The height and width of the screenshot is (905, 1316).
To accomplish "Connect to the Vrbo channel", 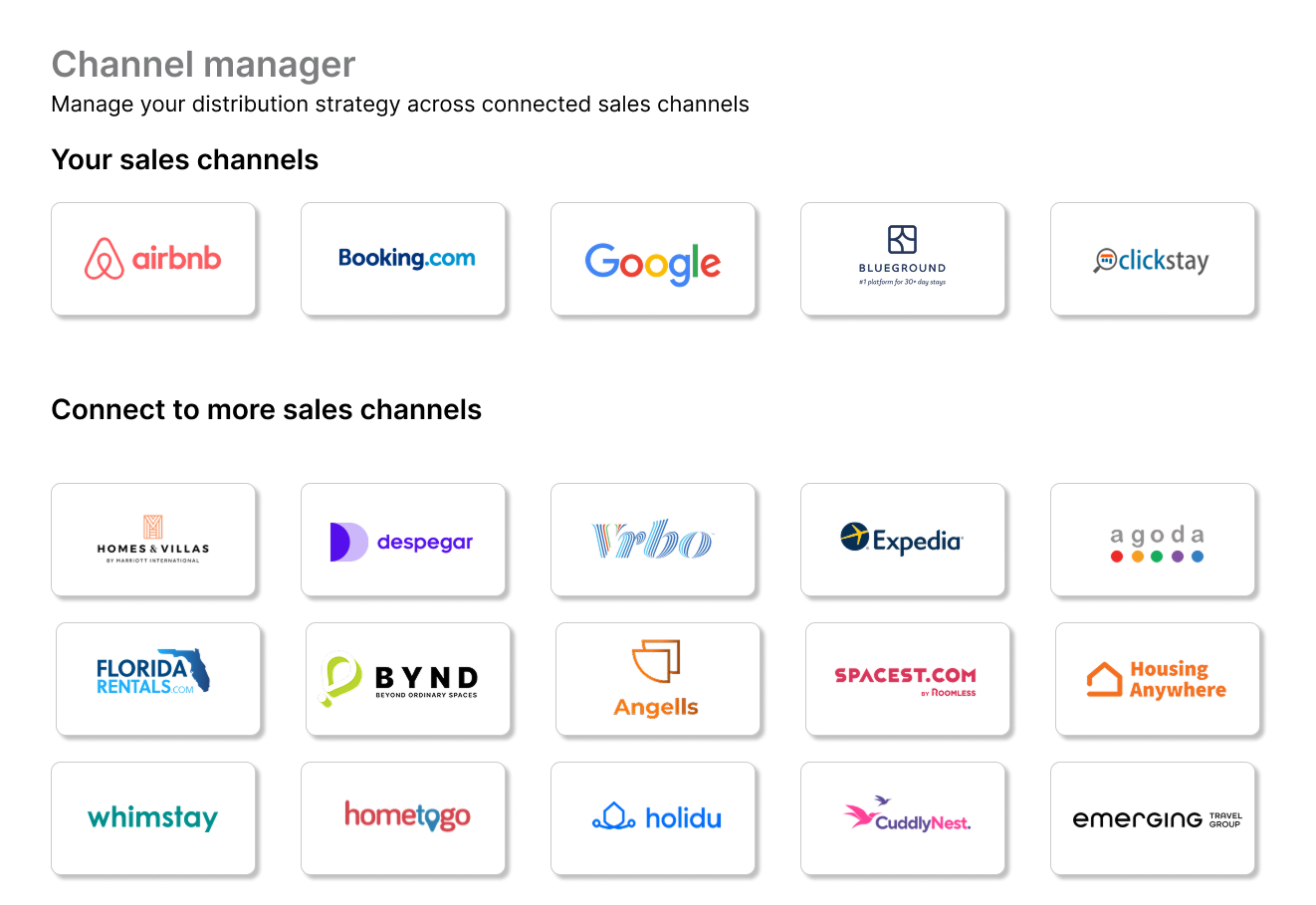I will (653, 540).
